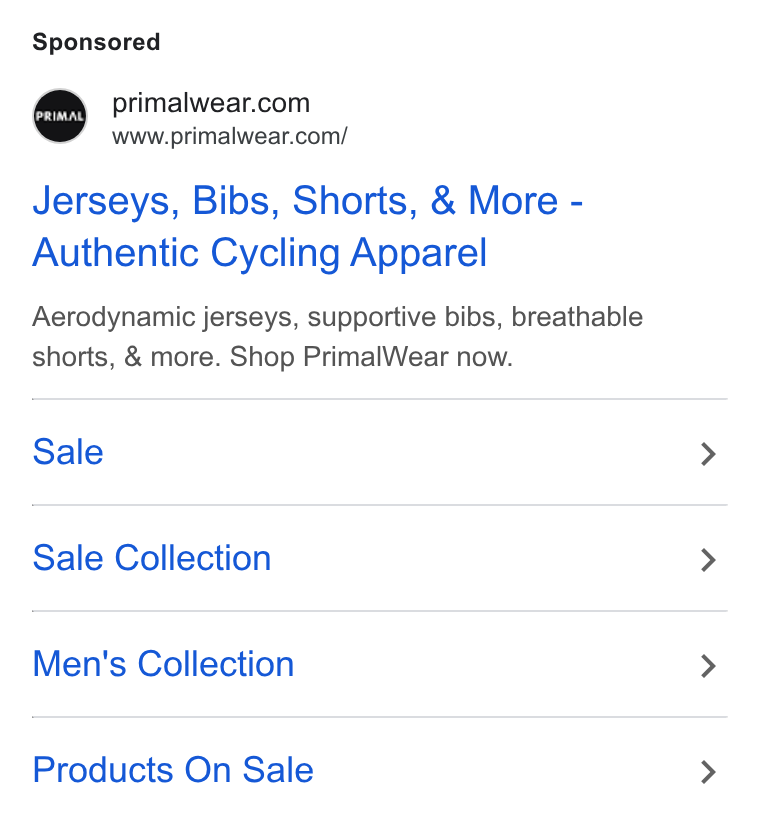Click the word 'breathable' in ad description

pos(577,317)
